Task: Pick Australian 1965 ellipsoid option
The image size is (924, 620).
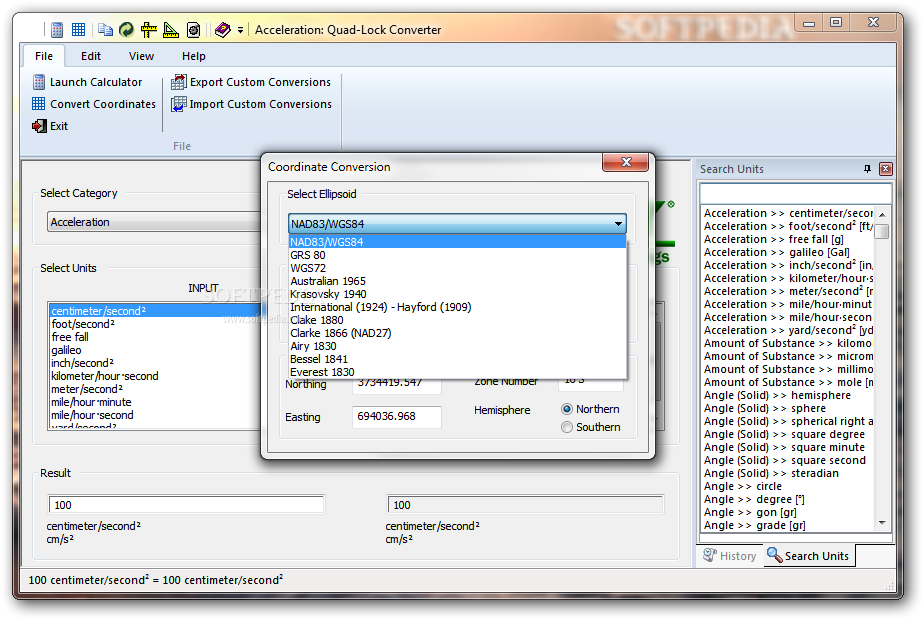Action: point(457,281)
